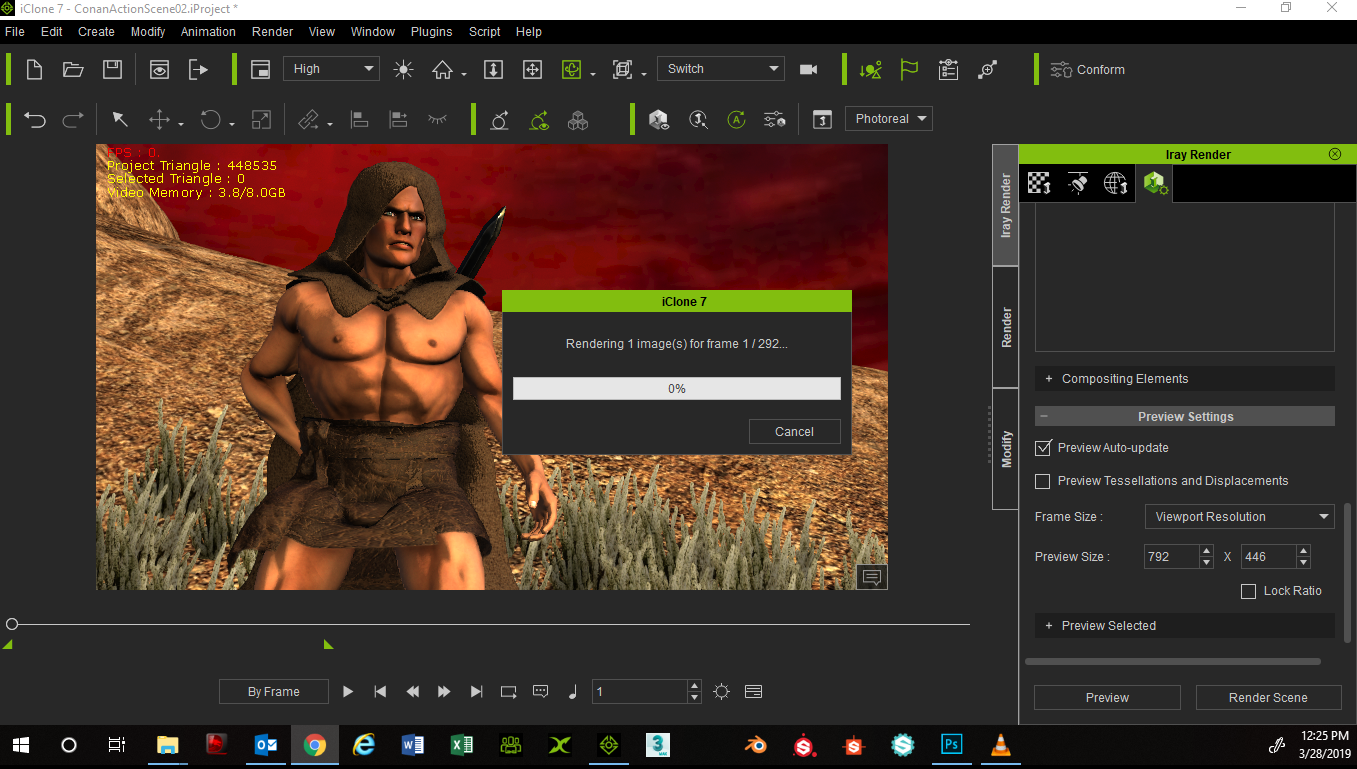Click the video camera icon

click(809, 69)
